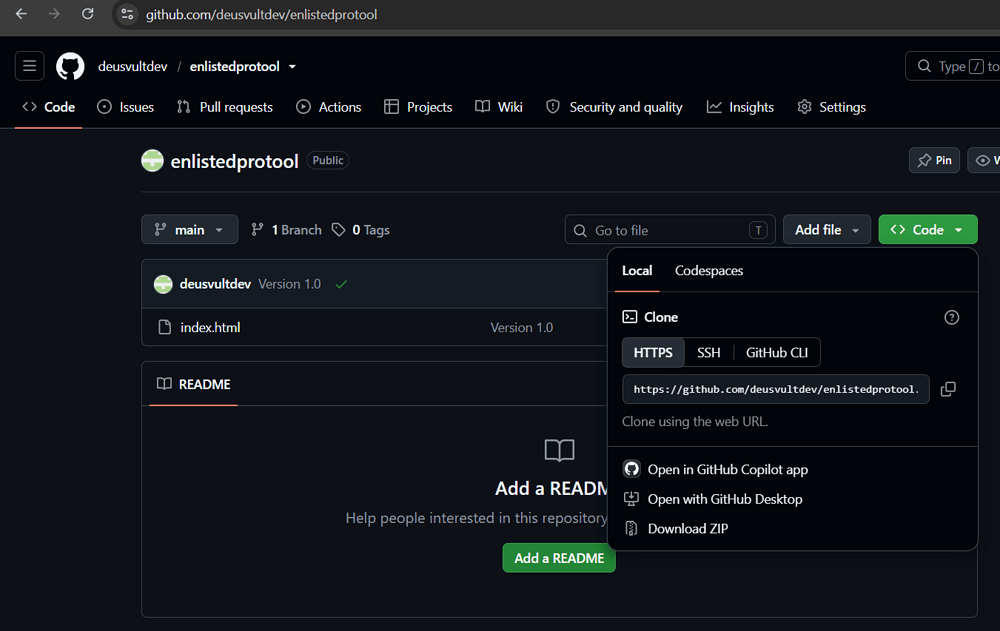Open the Add file dropdown
This screenshot has height=631, width=1000.
tap(827, 230)
